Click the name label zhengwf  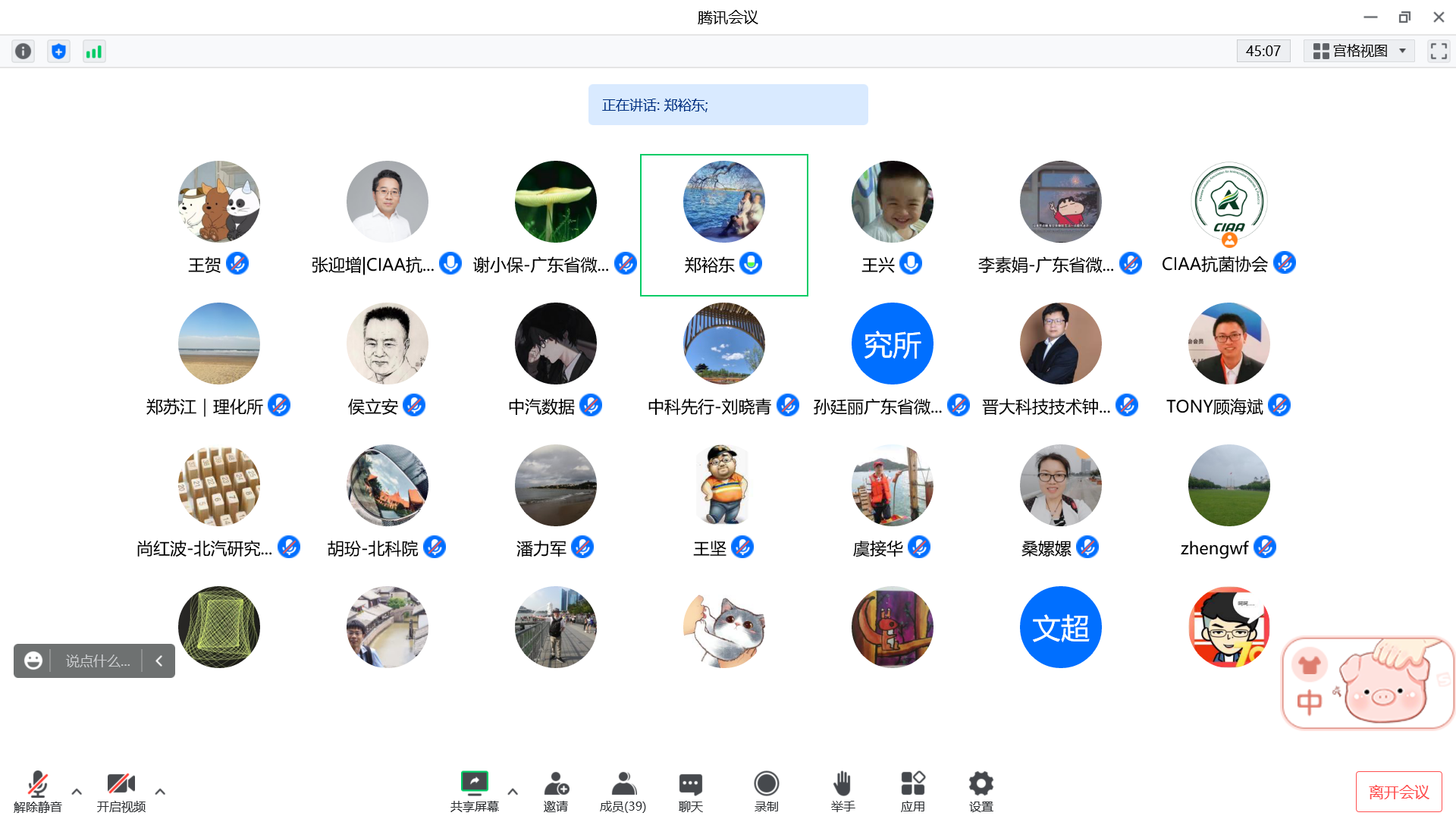[x=1214, y=548]
